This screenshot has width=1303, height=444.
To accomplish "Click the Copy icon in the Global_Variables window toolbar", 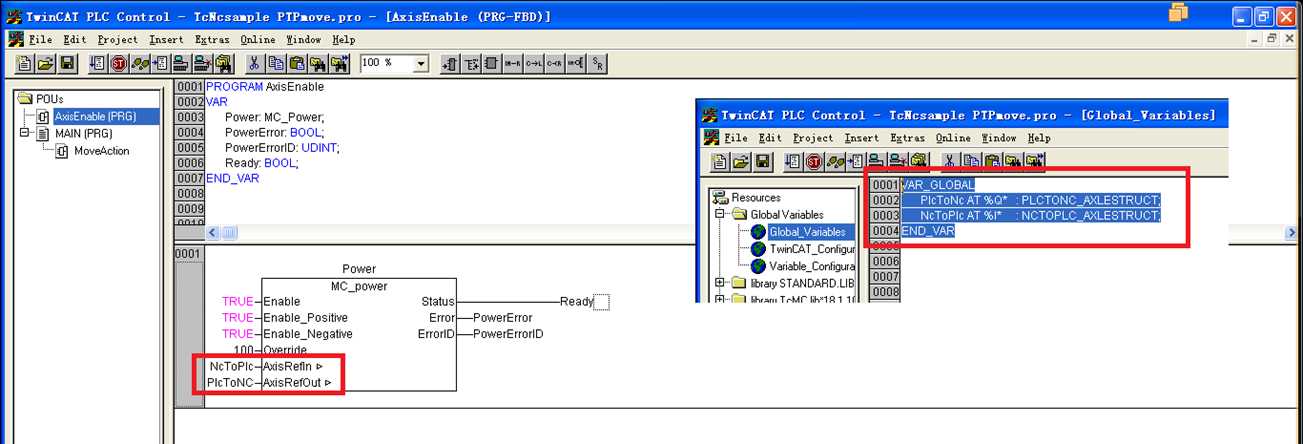I will point(970,161).
